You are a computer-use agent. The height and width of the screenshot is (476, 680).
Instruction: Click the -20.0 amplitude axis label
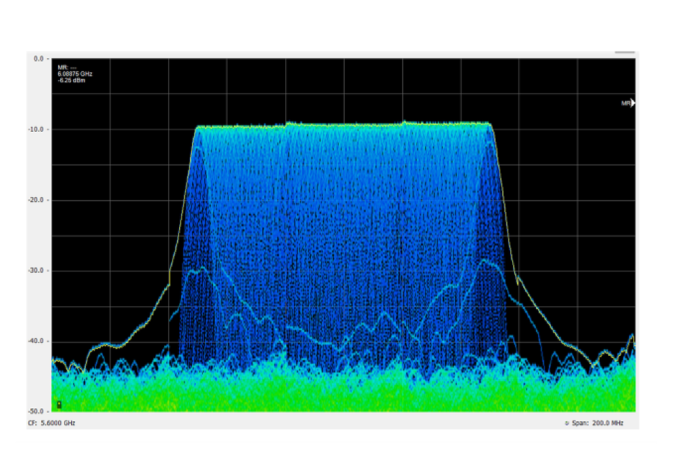[x=36, y=200]
